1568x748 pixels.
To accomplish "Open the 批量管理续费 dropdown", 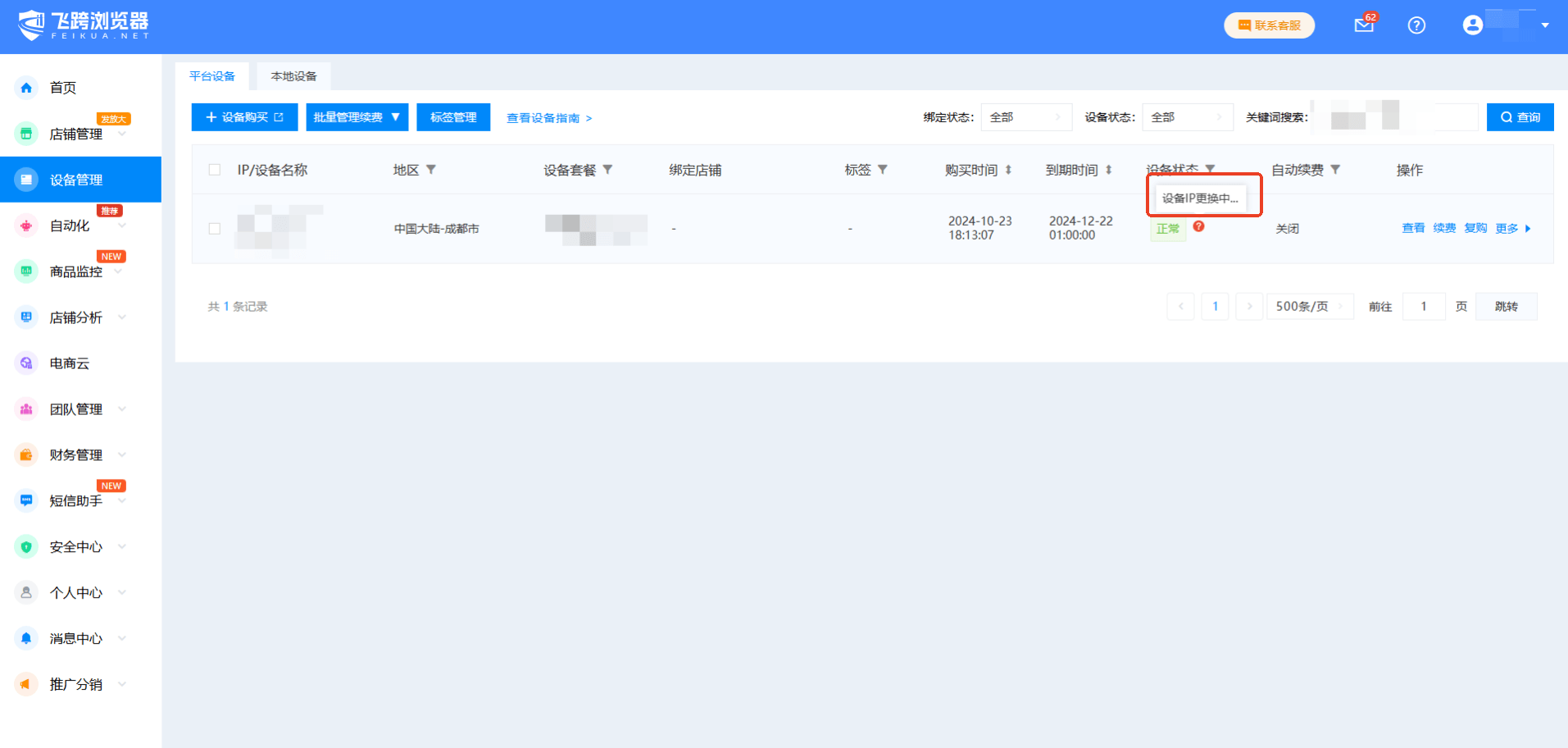I will point(357,116).
